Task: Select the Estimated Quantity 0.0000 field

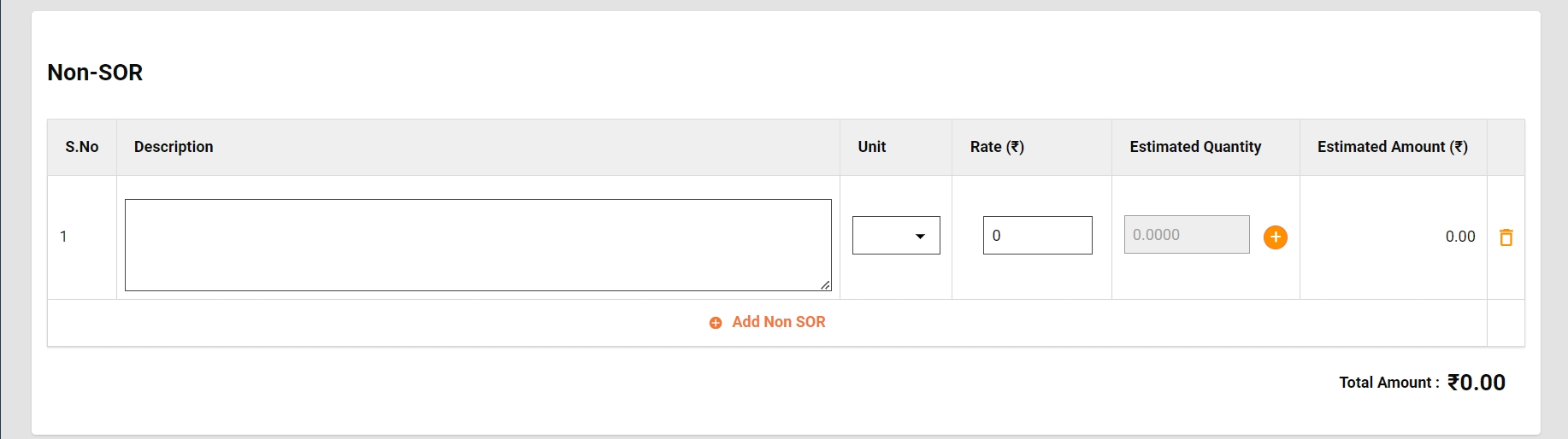Action: (1186, 235)
